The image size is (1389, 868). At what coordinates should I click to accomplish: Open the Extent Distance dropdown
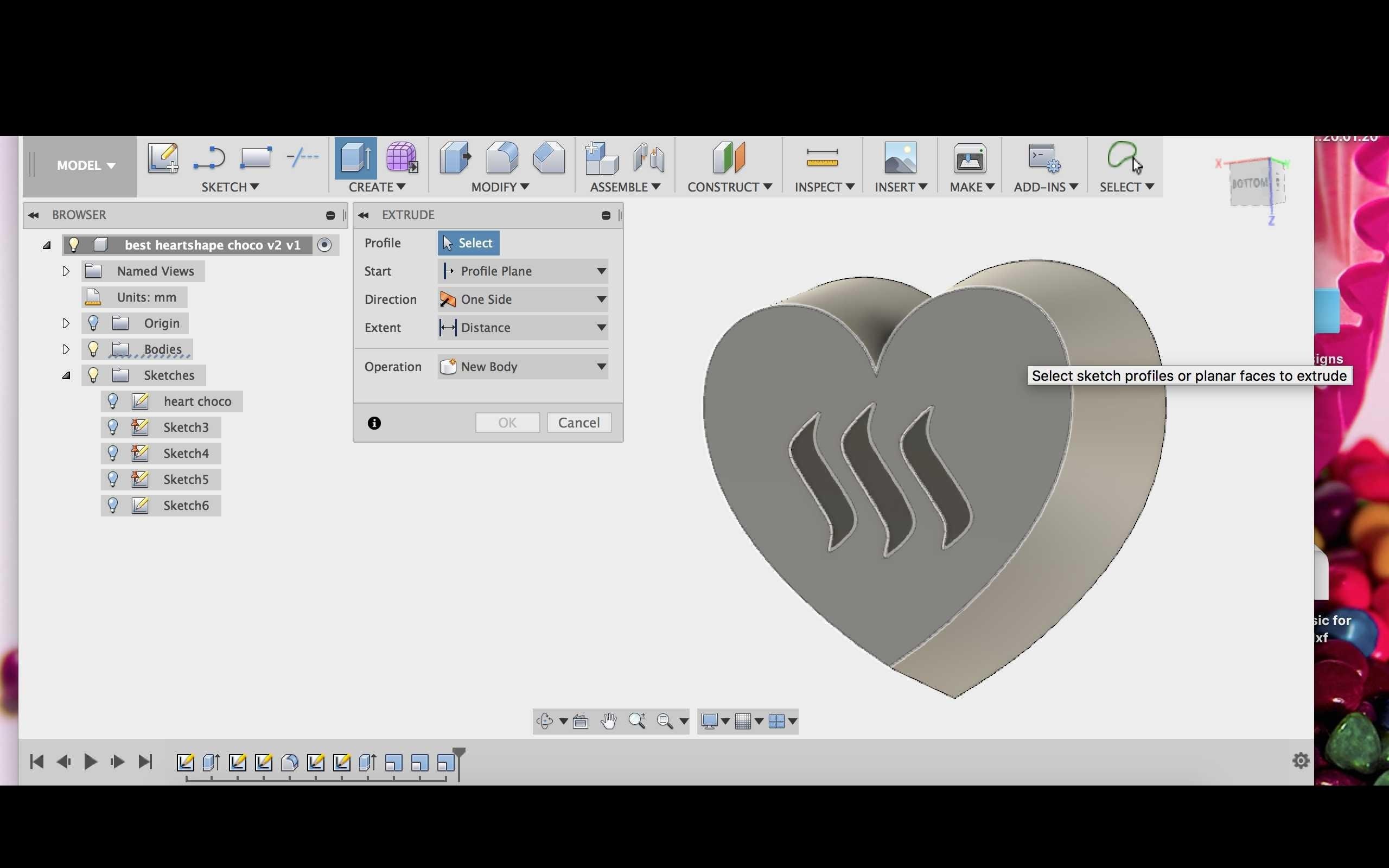pos(523,327)
